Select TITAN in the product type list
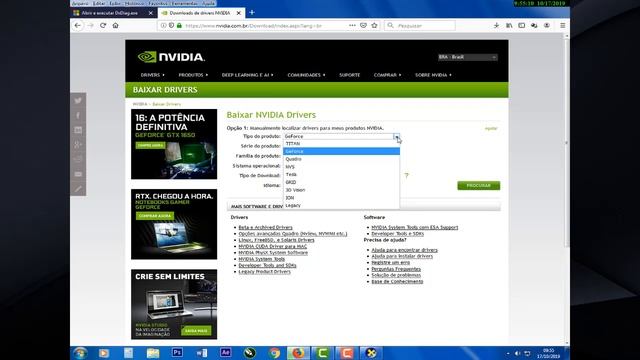The image size is (640, 360). click(341, 144)
